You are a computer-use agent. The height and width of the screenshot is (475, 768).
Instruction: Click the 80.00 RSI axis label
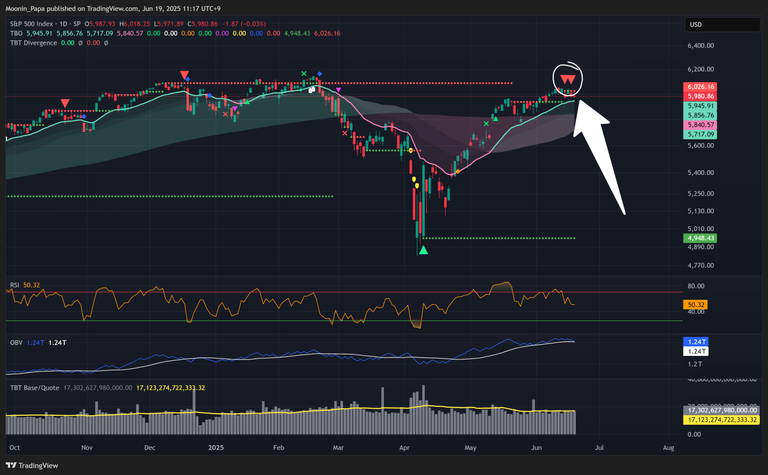696,286
